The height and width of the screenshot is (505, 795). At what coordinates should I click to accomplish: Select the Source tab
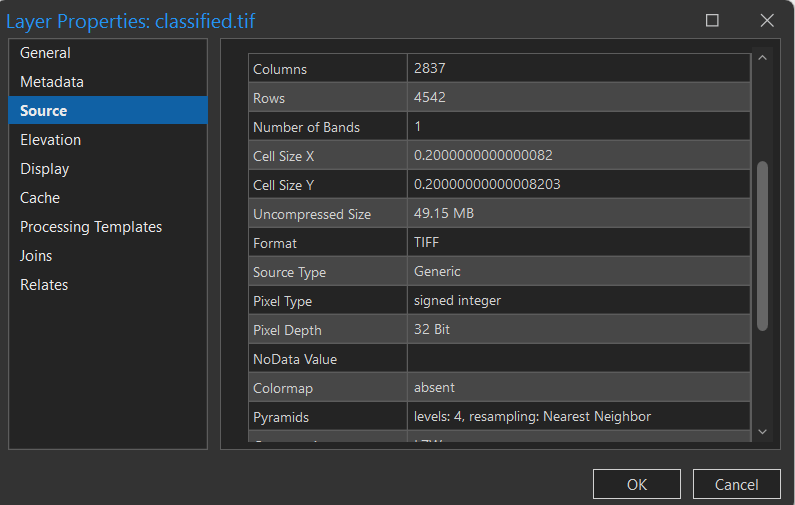click(44, 111)
